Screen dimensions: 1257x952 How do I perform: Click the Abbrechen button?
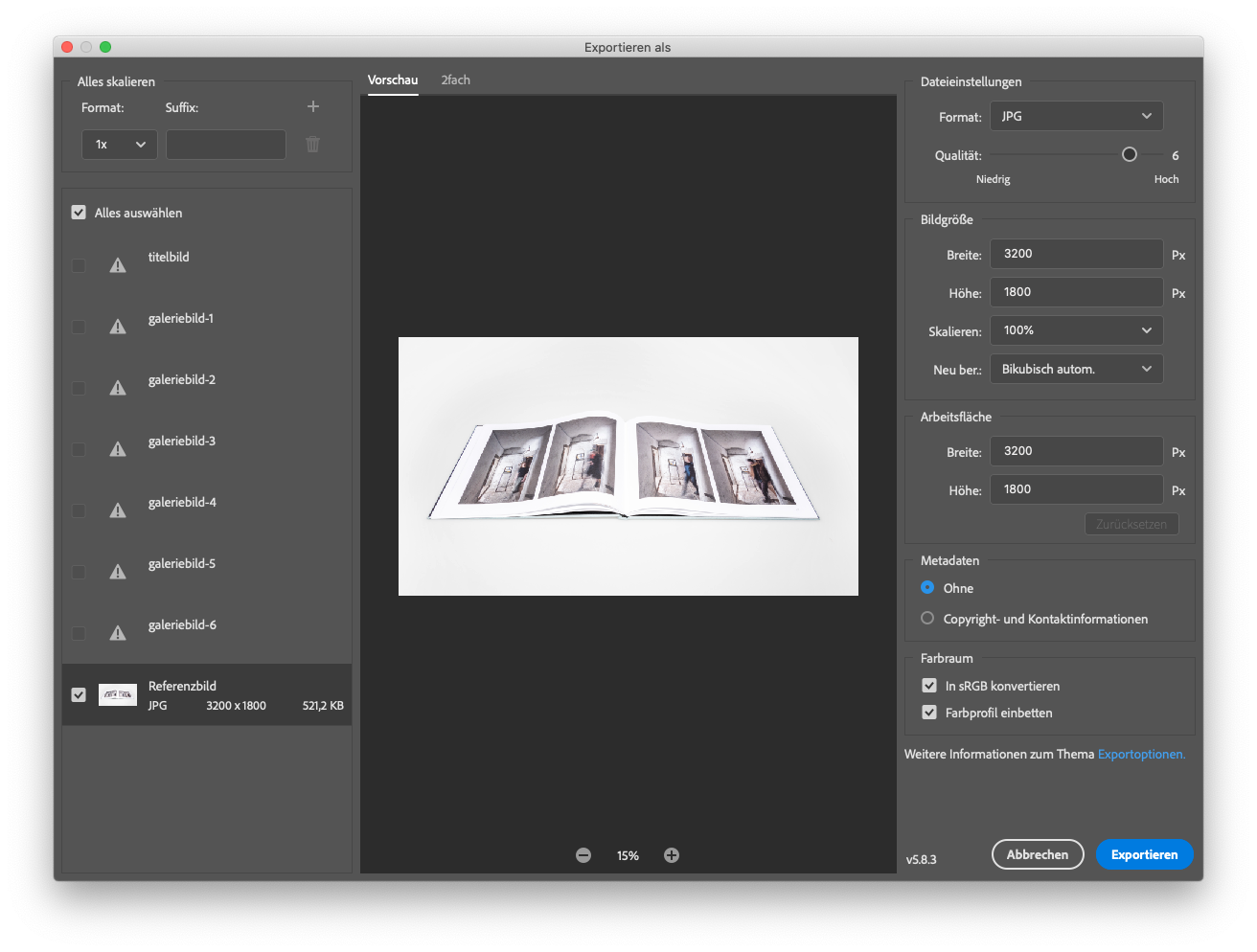click(1038, 854)
